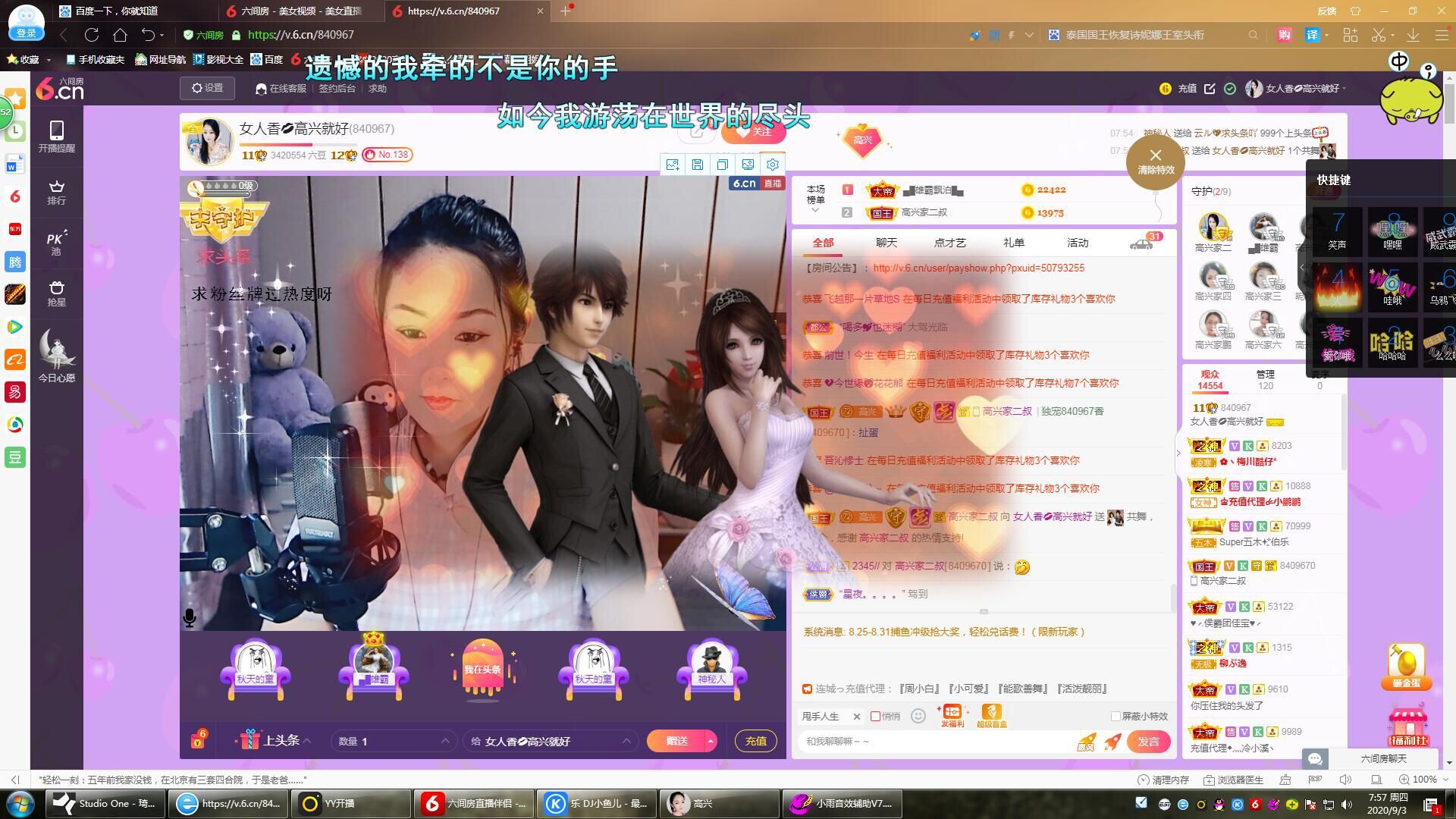Screen dimensions: 1456x819
Task: Remove the 甩手人生 chat target
Action: [x=856, y=716]
